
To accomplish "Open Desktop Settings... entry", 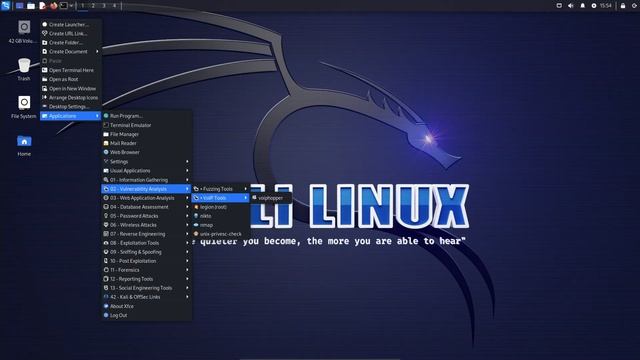I will tap(71, 107).
